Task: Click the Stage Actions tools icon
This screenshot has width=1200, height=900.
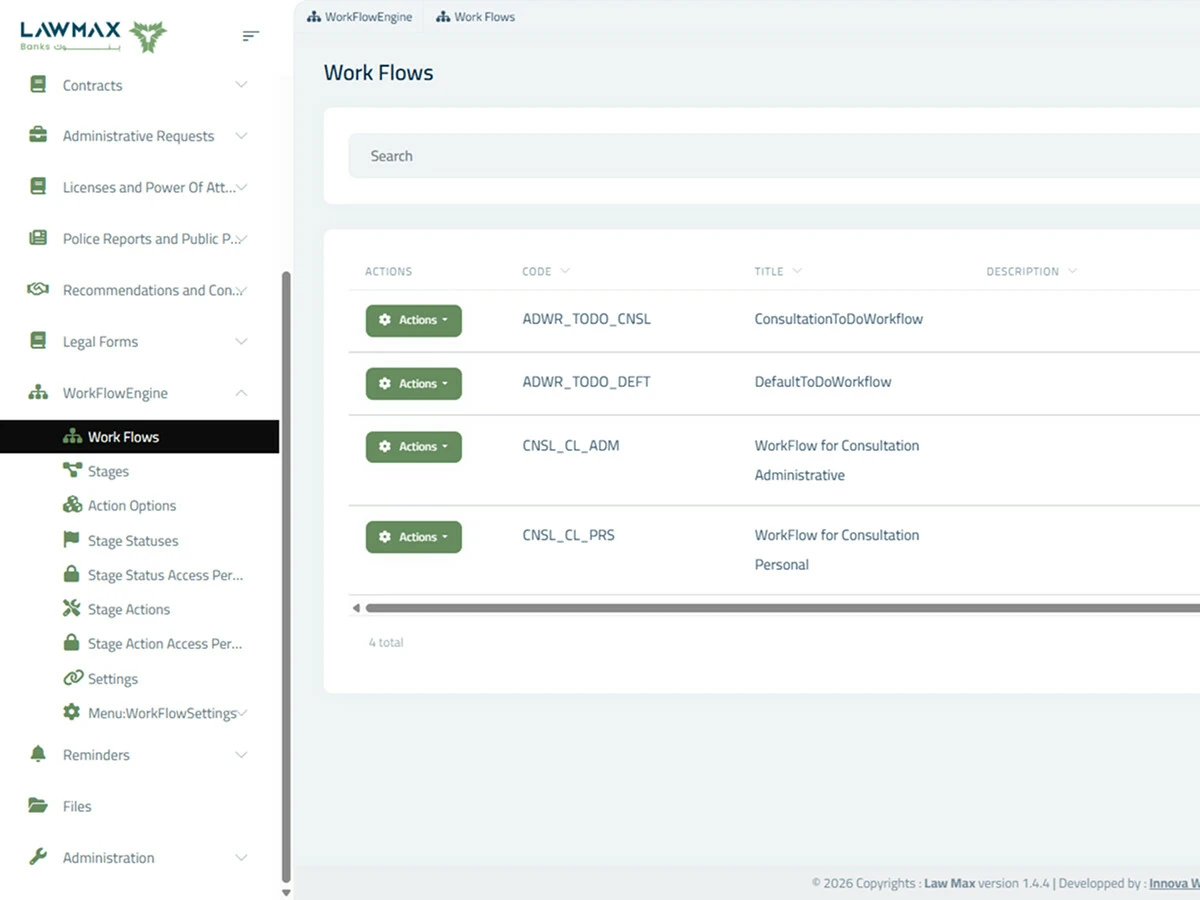Action: click(x=72, y=609)
